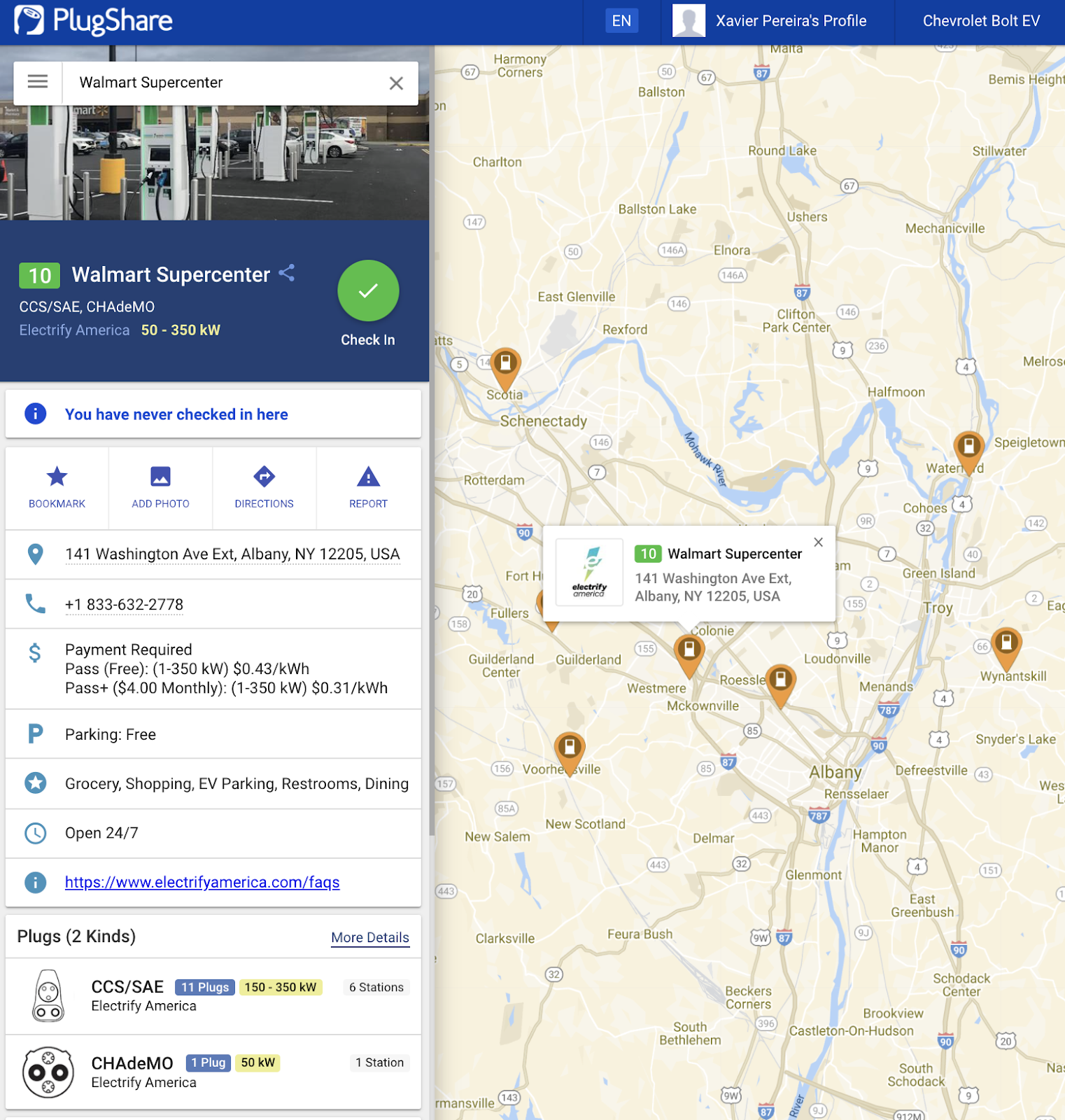Click the Electrify America network name in header
The image size is (1065, 1120).
click(75, 330)
